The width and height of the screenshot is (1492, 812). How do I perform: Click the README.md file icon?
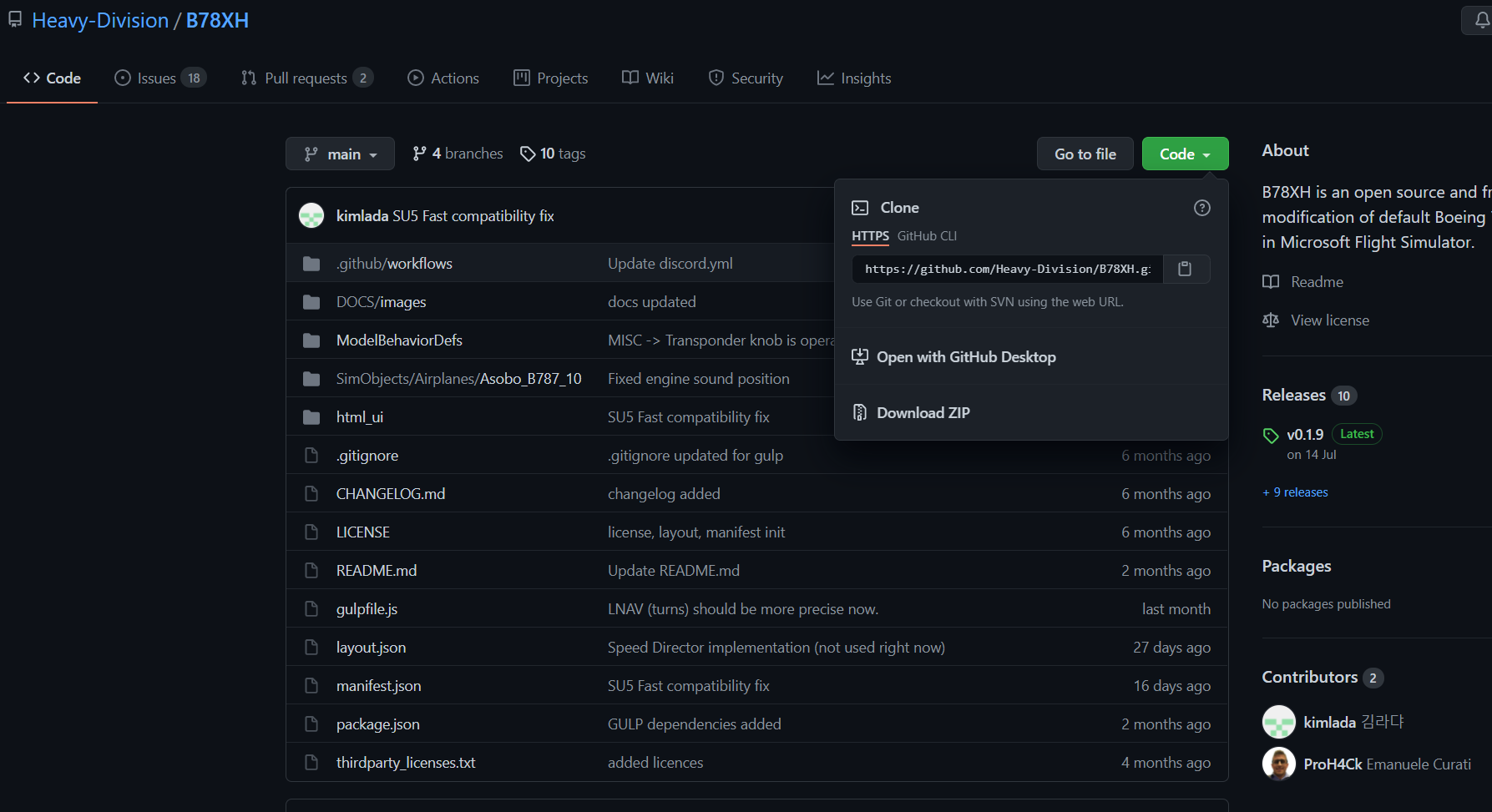311,571
